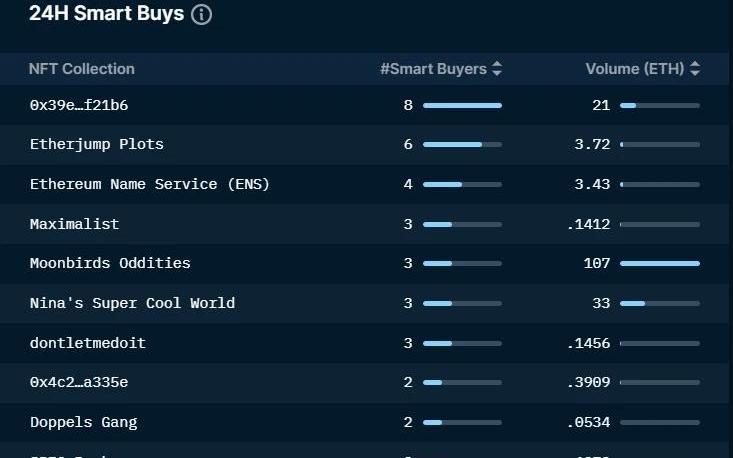733x458 pixels.
Task: Sort by Volume (ETH) column arrows
Action: coord(695,69)
